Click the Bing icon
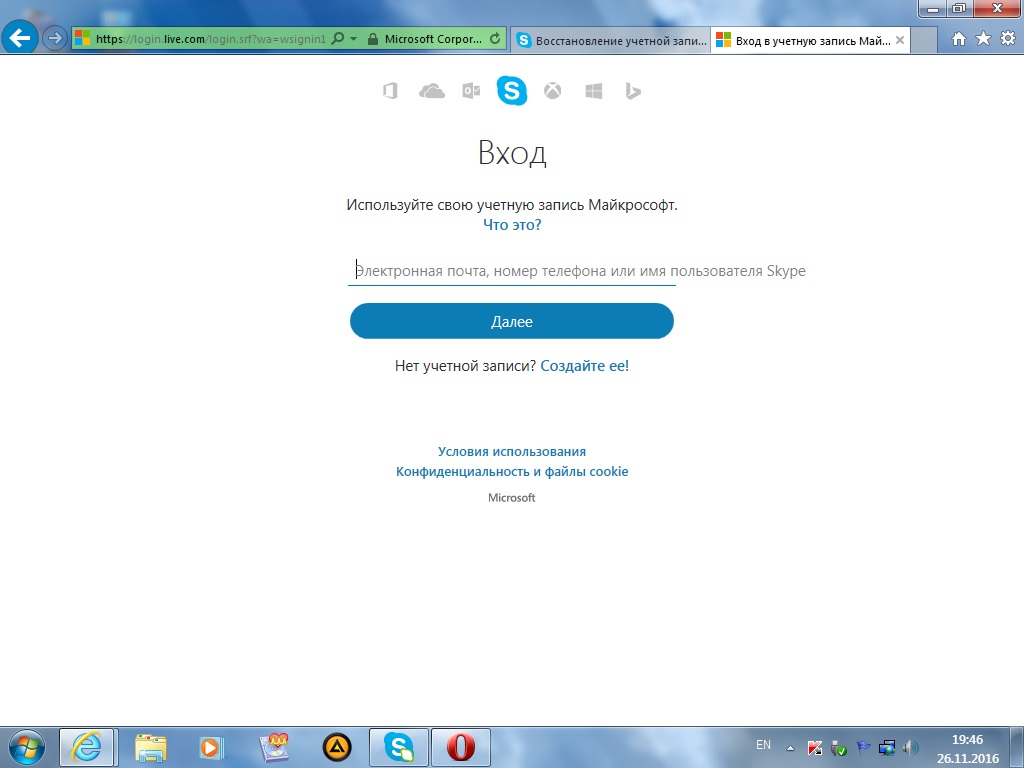This screenshot has width=1024, height=768. click(632, 92)
